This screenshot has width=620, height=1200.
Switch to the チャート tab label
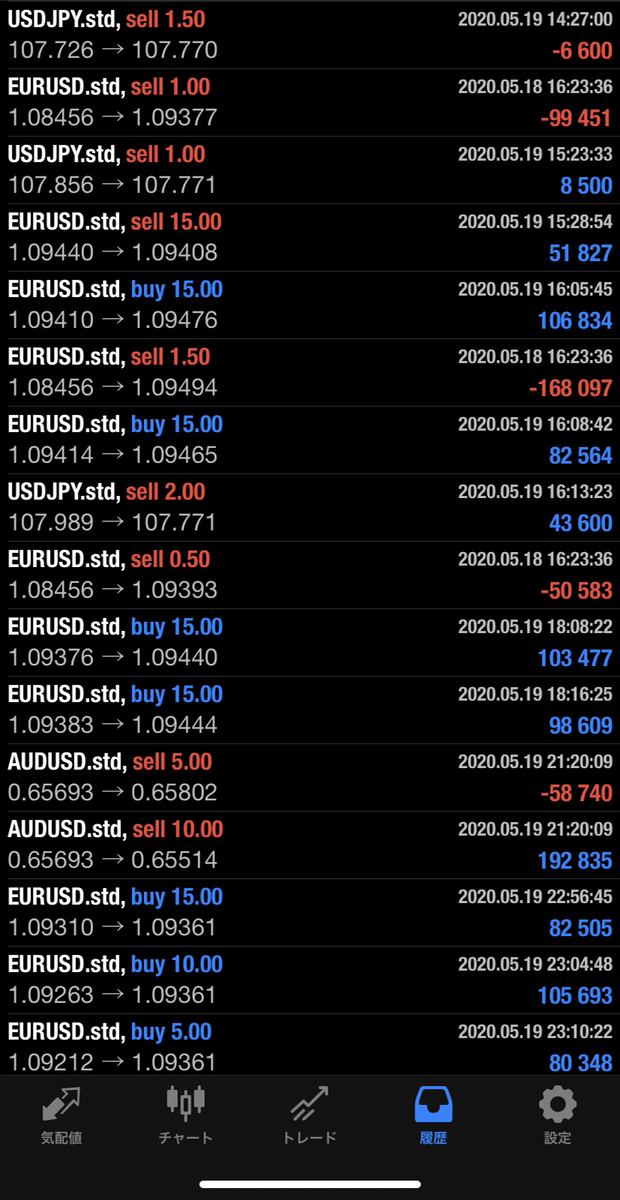185,1138
